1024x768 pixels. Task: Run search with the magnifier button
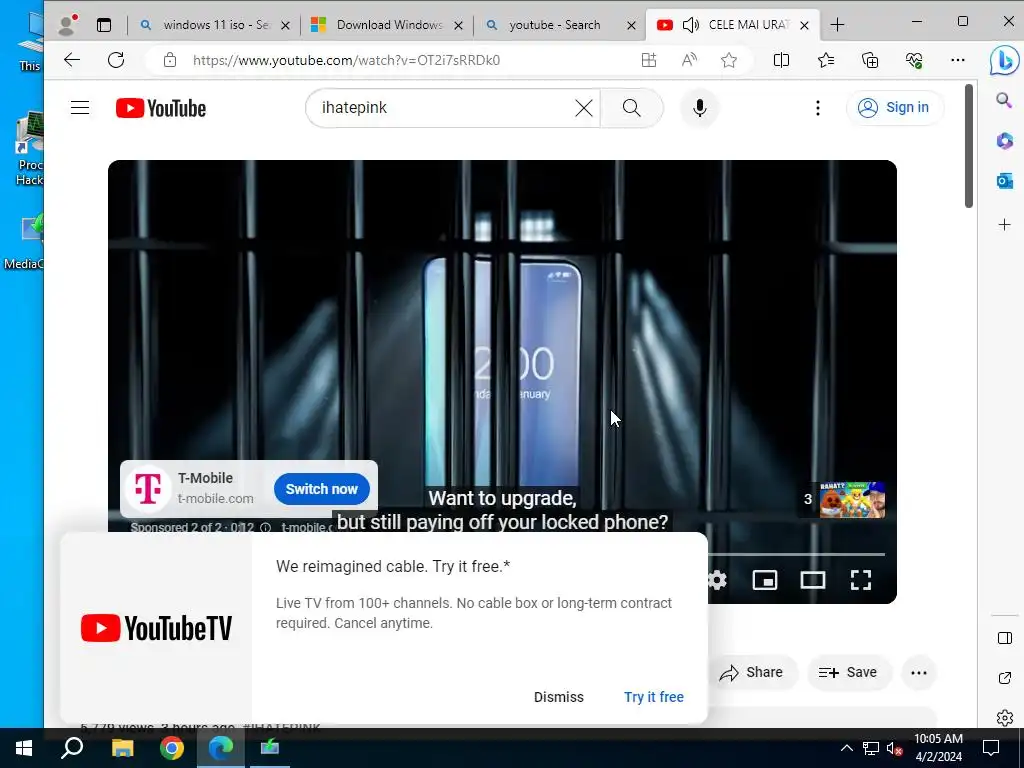pos(632,108)
